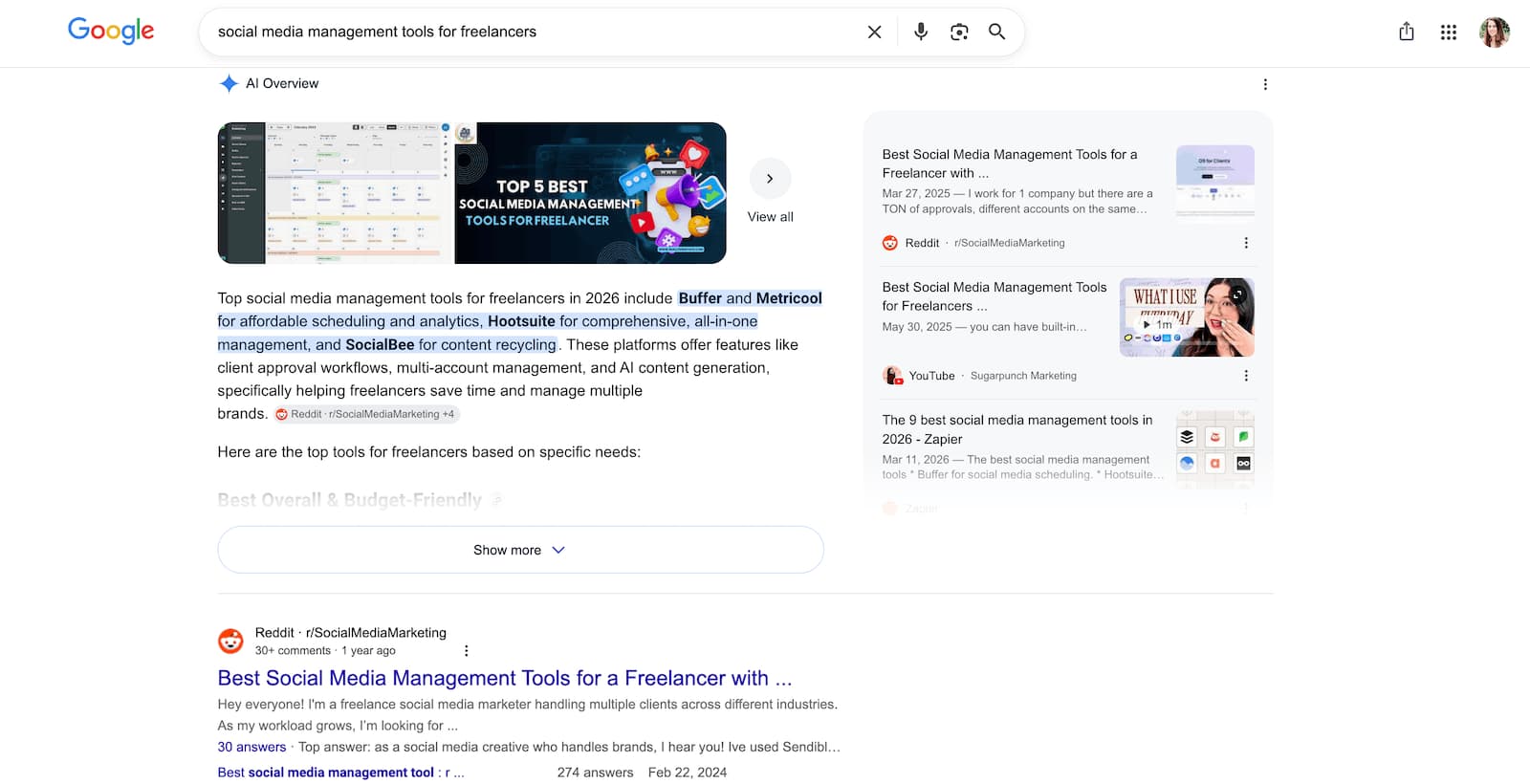
Task: Open the scheduling calendar screenshot thumbnail
Action: point(335,193)
